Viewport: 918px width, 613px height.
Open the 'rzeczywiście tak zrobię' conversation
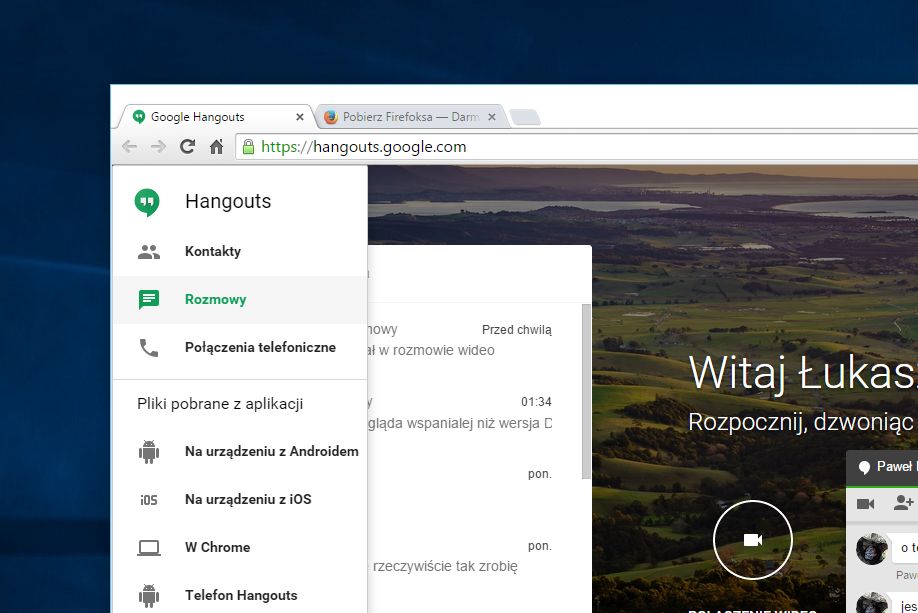click(475, 557)
